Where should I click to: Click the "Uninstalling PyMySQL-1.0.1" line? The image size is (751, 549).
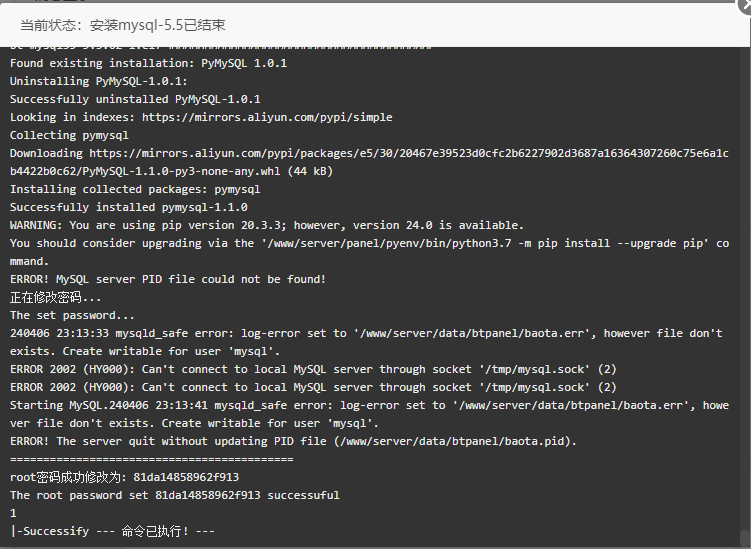pyautogui.click(x=99, y=81)
